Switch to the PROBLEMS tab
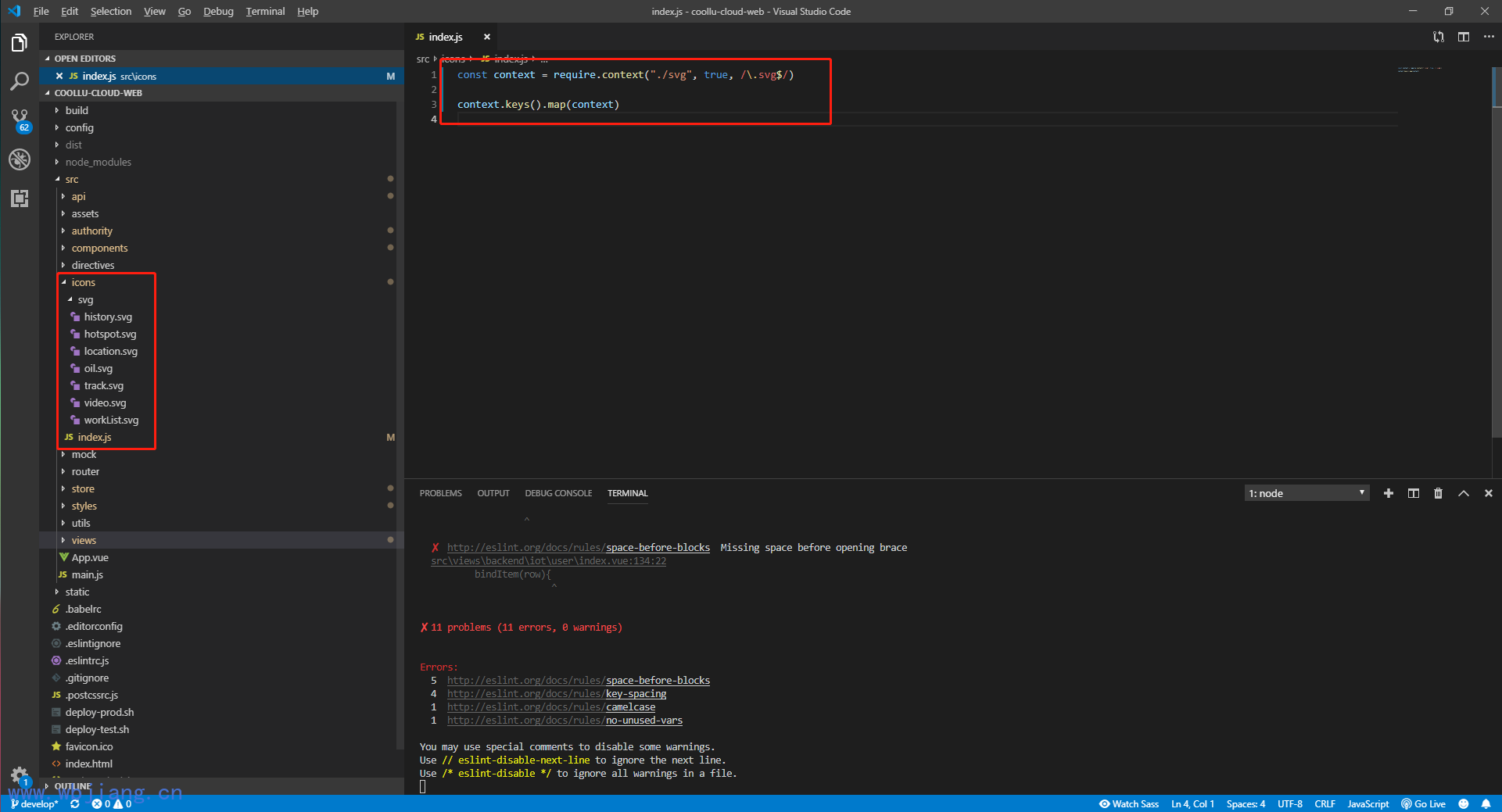The height and width of the screenshot is (812, 1502). [x=440, y=493]
